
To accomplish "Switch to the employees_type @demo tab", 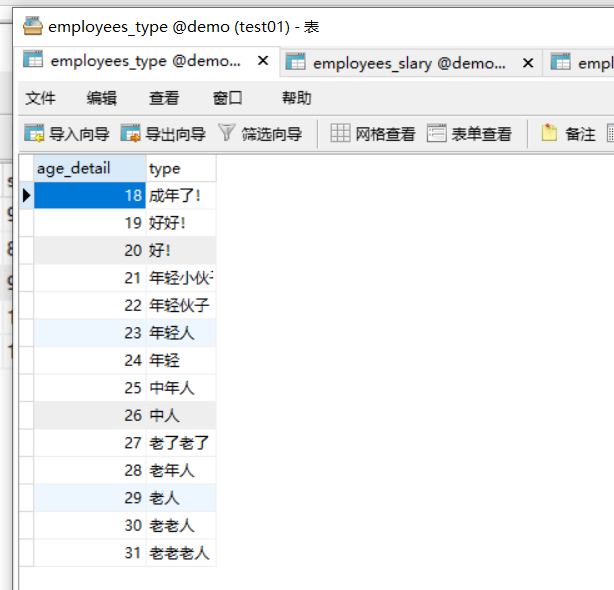I will [146, 61].
